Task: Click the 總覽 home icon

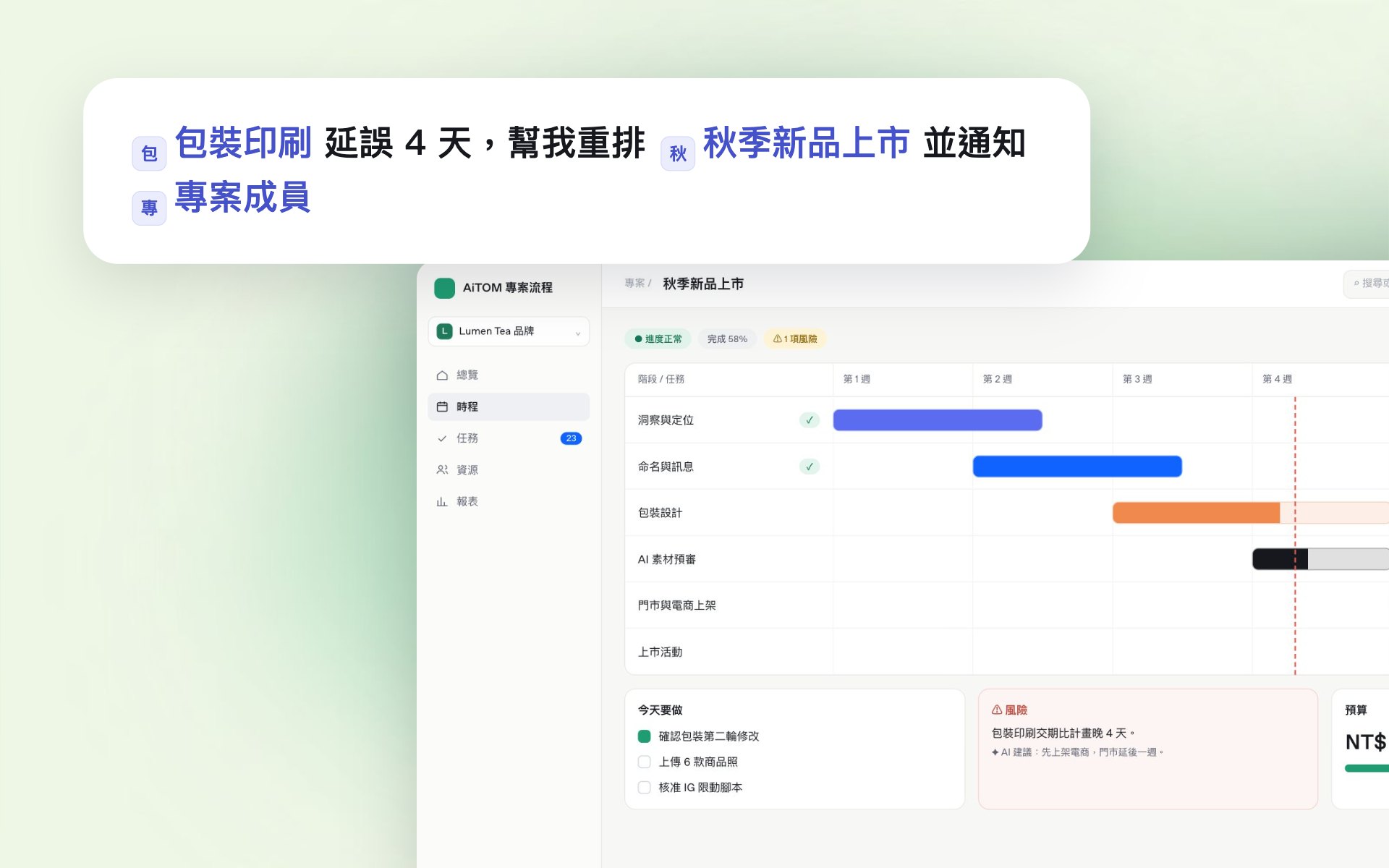Action: click(x=442, y=375)
